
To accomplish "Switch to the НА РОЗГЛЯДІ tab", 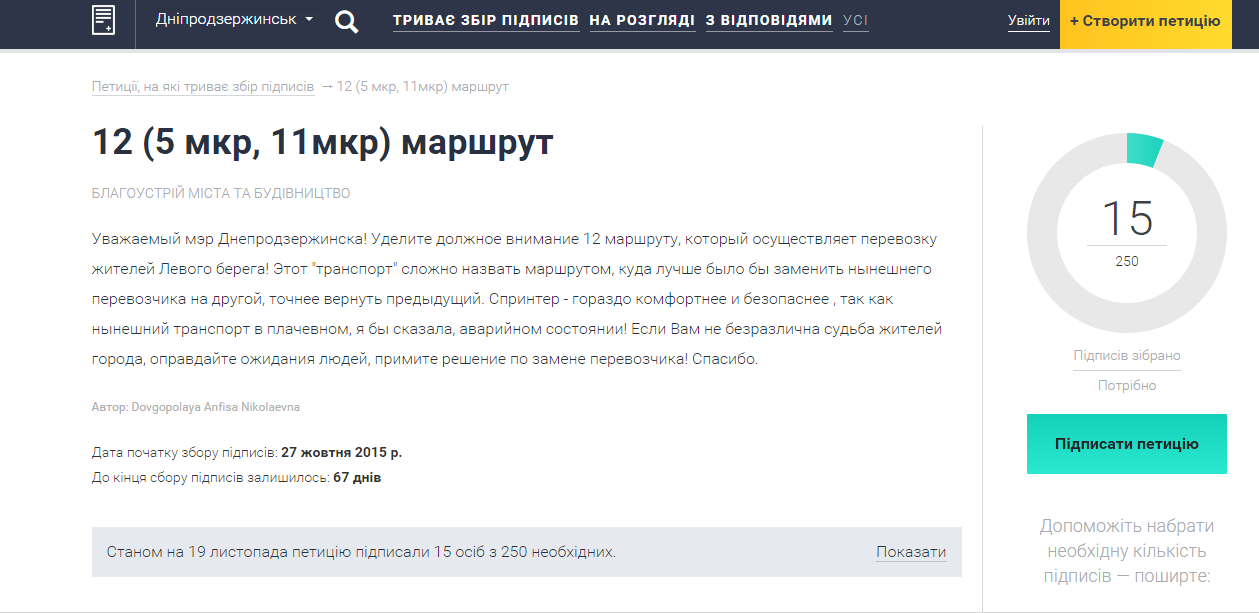I will click(642, 21).
